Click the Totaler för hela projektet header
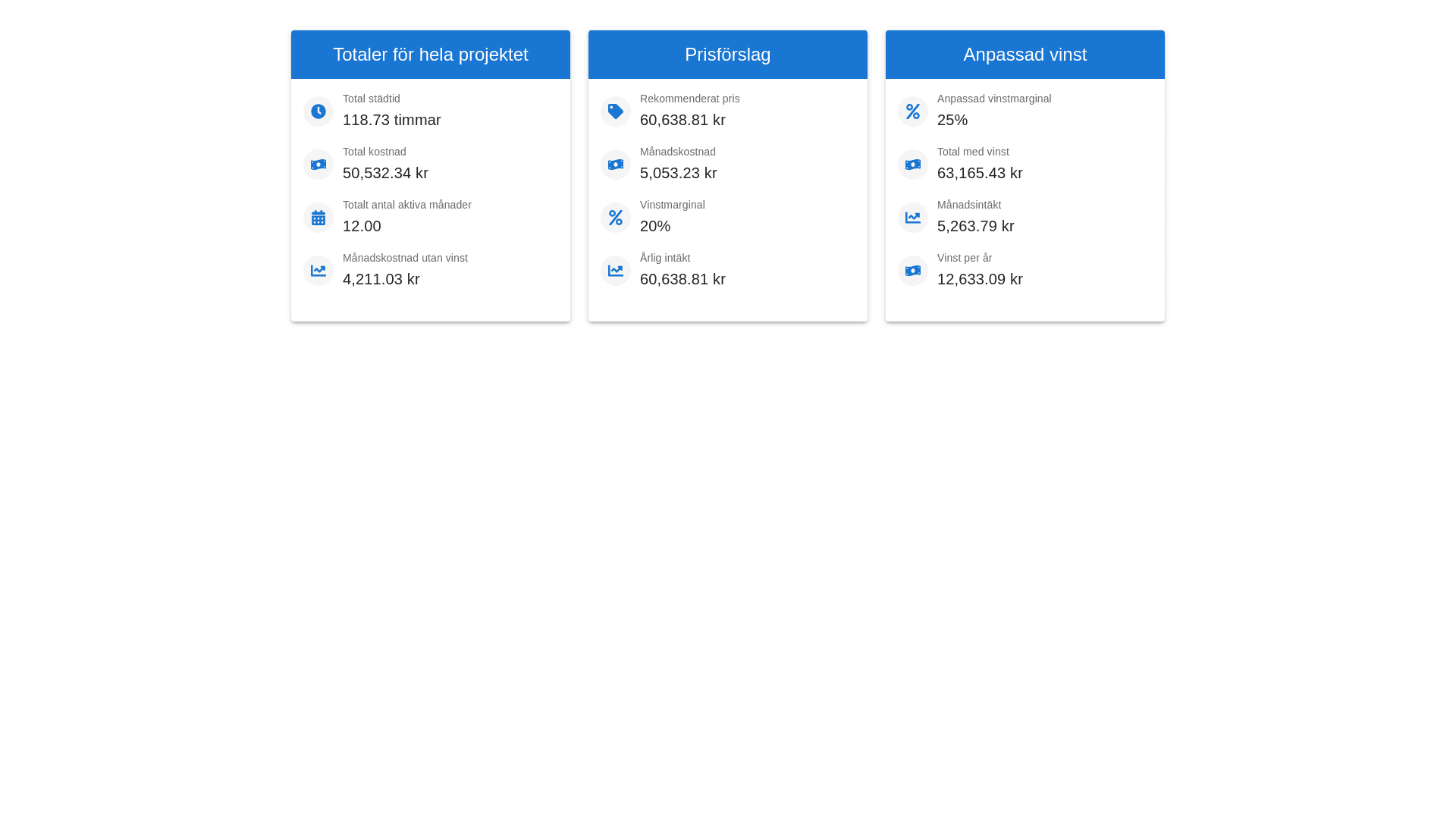1456x819 pixels. click(x=431, y=55)
